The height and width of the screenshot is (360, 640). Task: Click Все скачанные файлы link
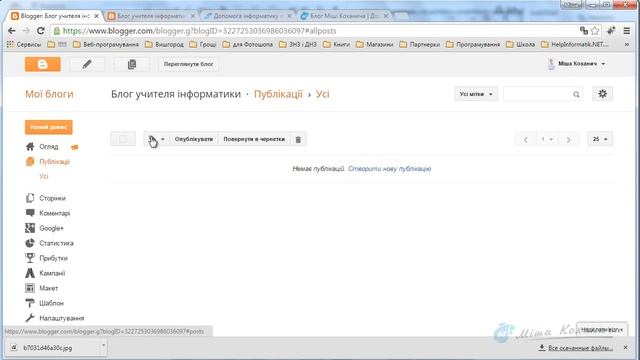[576, 348]
